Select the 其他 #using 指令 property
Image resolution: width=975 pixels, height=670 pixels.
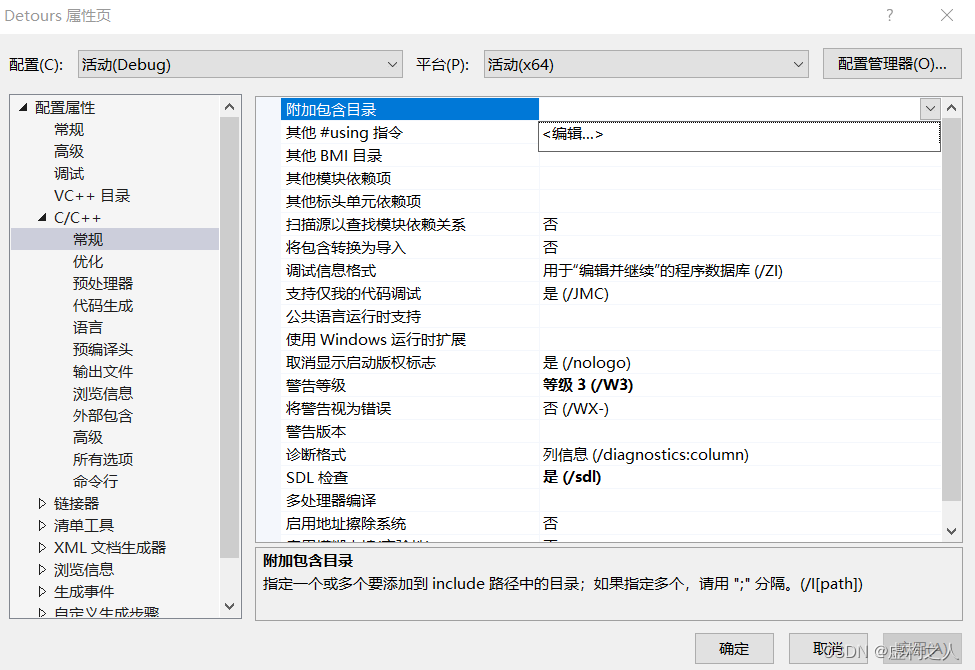[344, 133]
